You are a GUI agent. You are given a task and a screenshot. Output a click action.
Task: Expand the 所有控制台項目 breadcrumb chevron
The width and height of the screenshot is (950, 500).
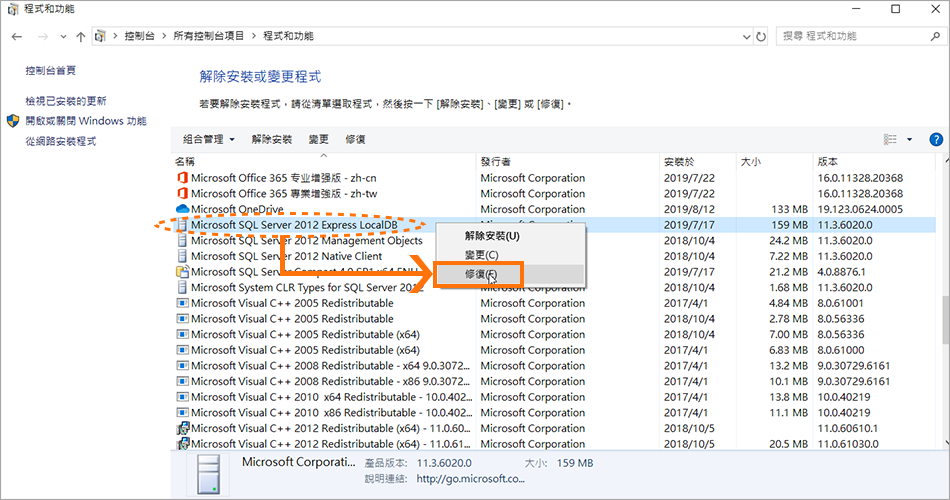point(253,36)
